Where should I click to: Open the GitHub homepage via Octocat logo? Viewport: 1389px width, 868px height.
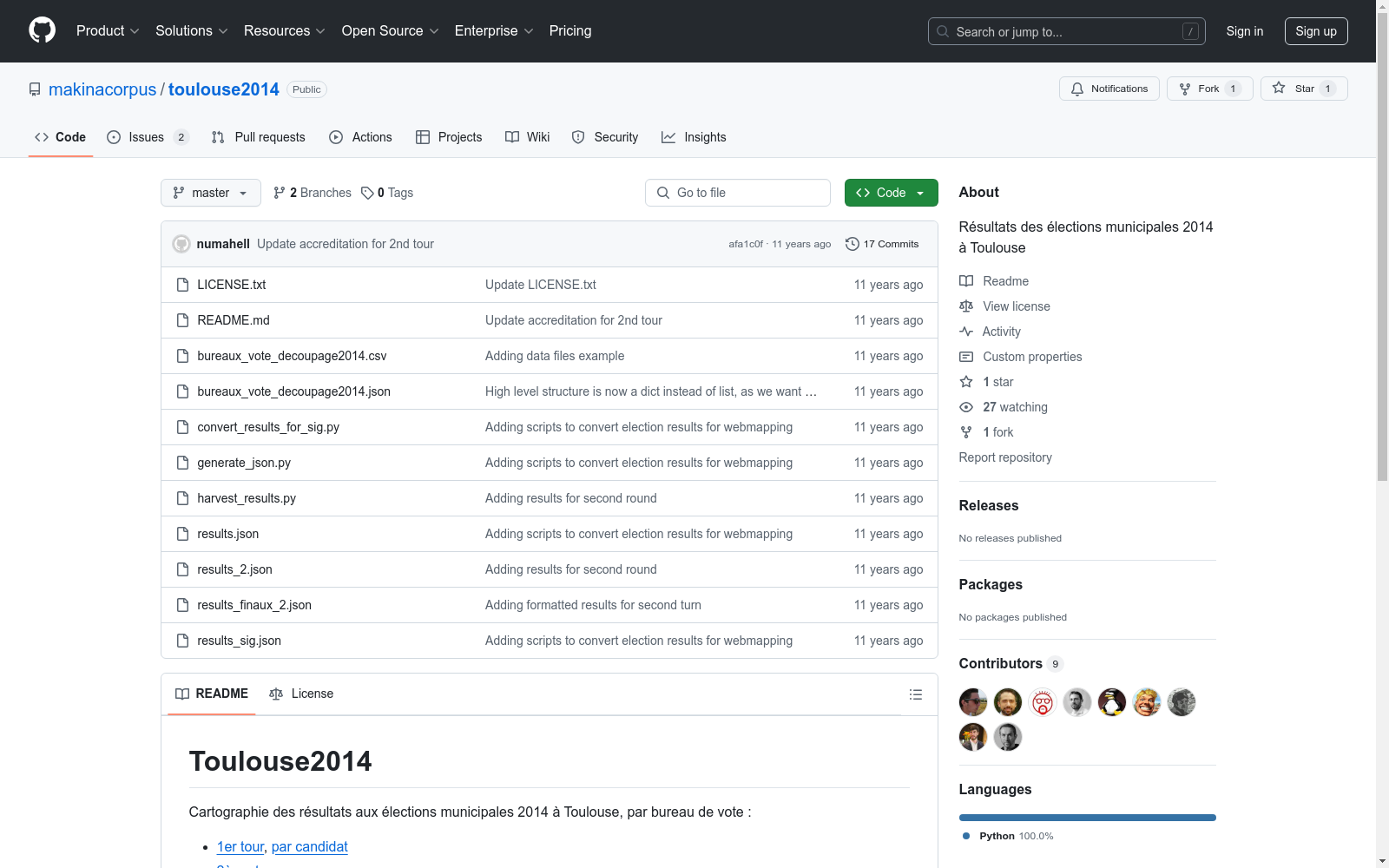42,30
